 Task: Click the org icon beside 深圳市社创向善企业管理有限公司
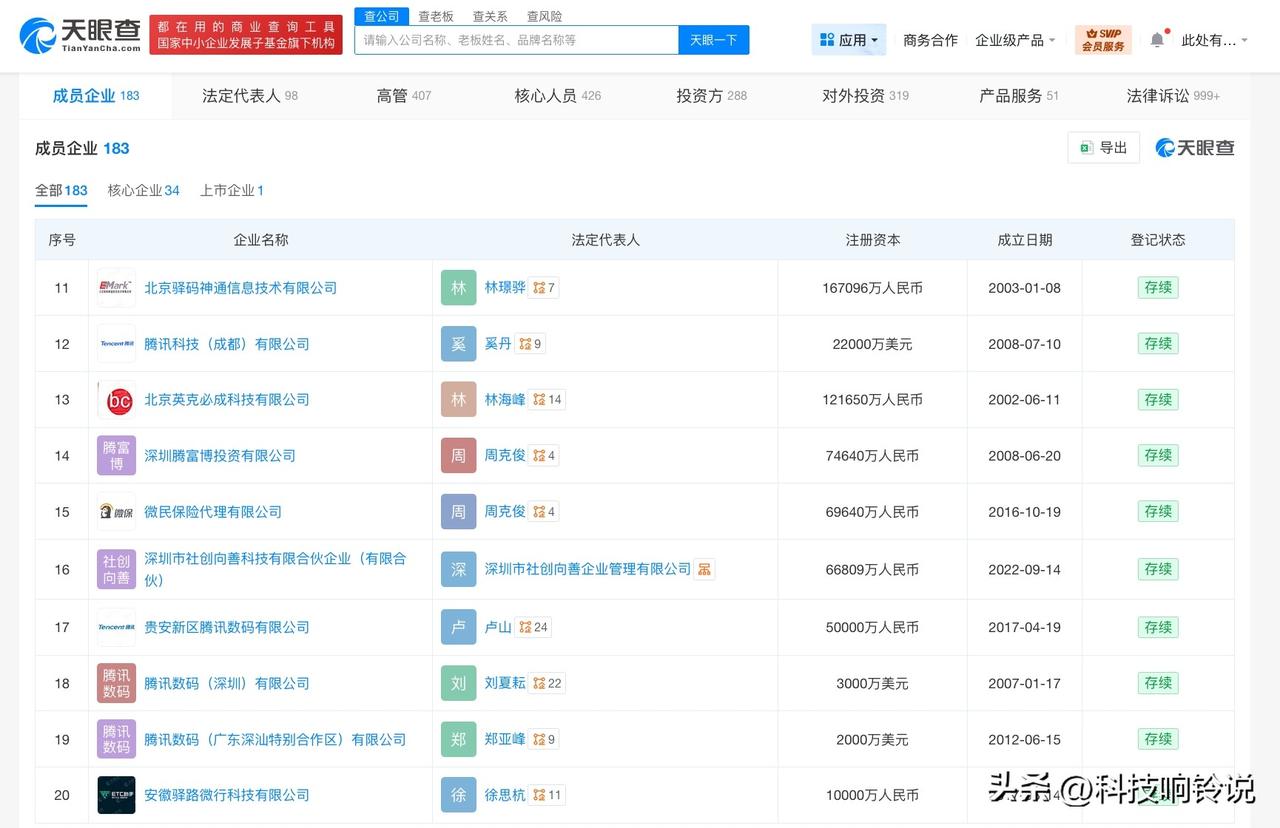pyautogui.click(x=705, y=569)
